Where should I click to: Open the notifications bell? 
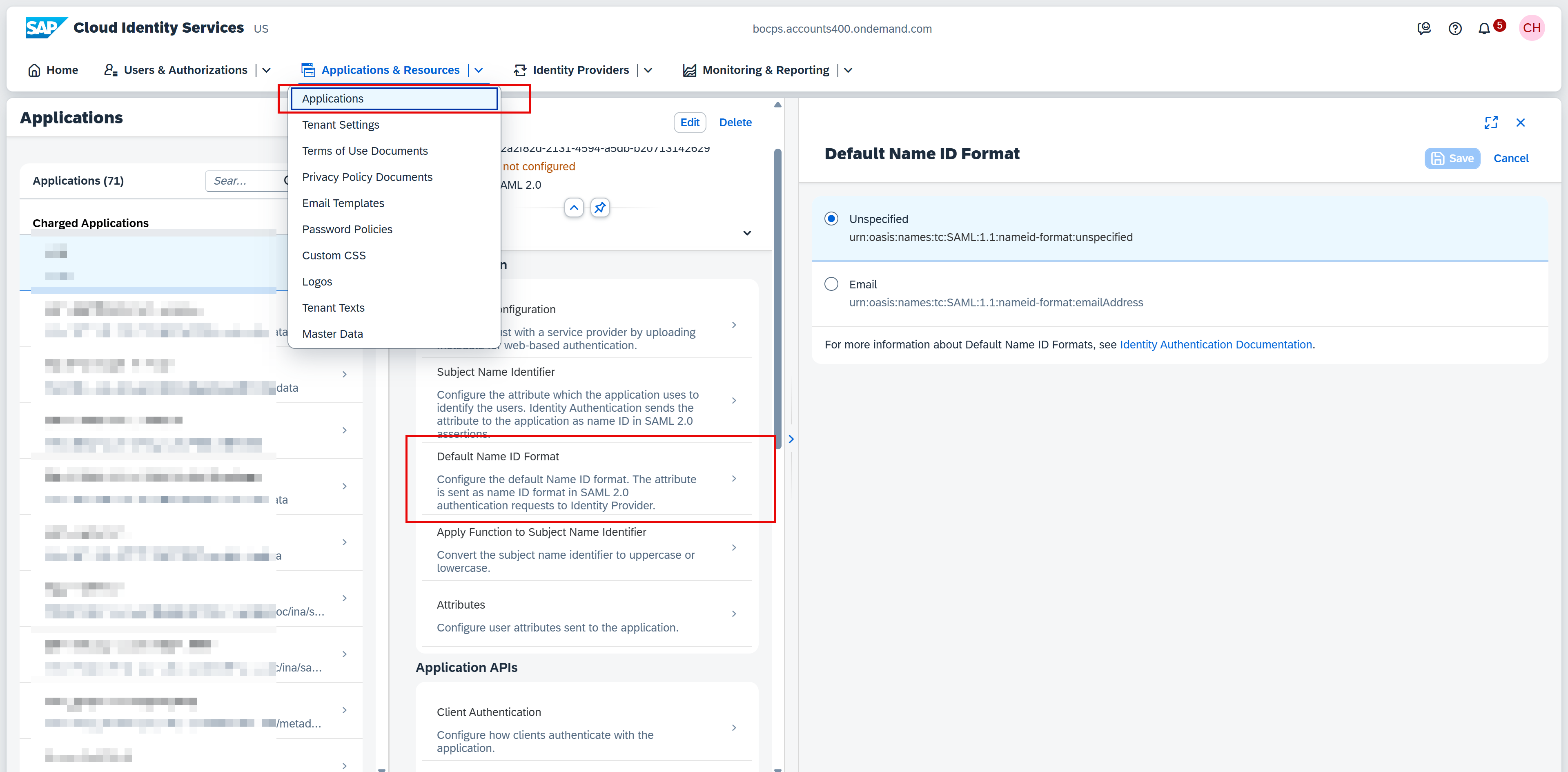click(1484, 29)
